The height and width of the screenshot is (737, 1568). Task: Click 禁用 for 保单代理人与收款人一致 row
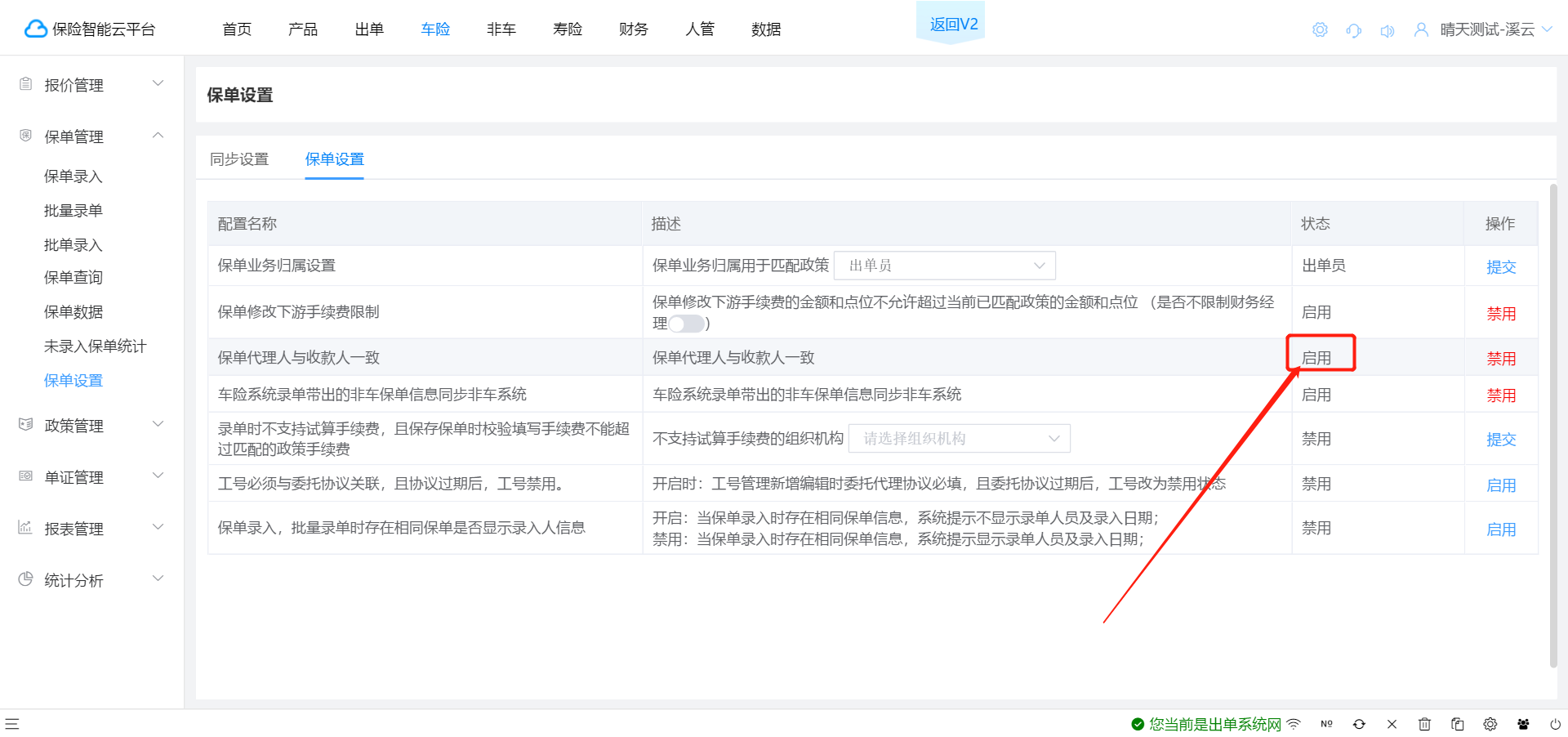pyautogui.click(x=1501, y=359)
